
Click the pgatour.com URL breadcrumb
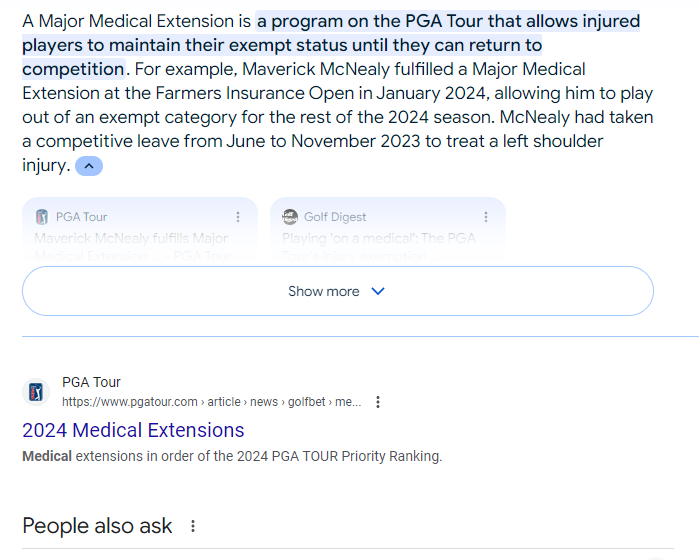coord(211,402)
